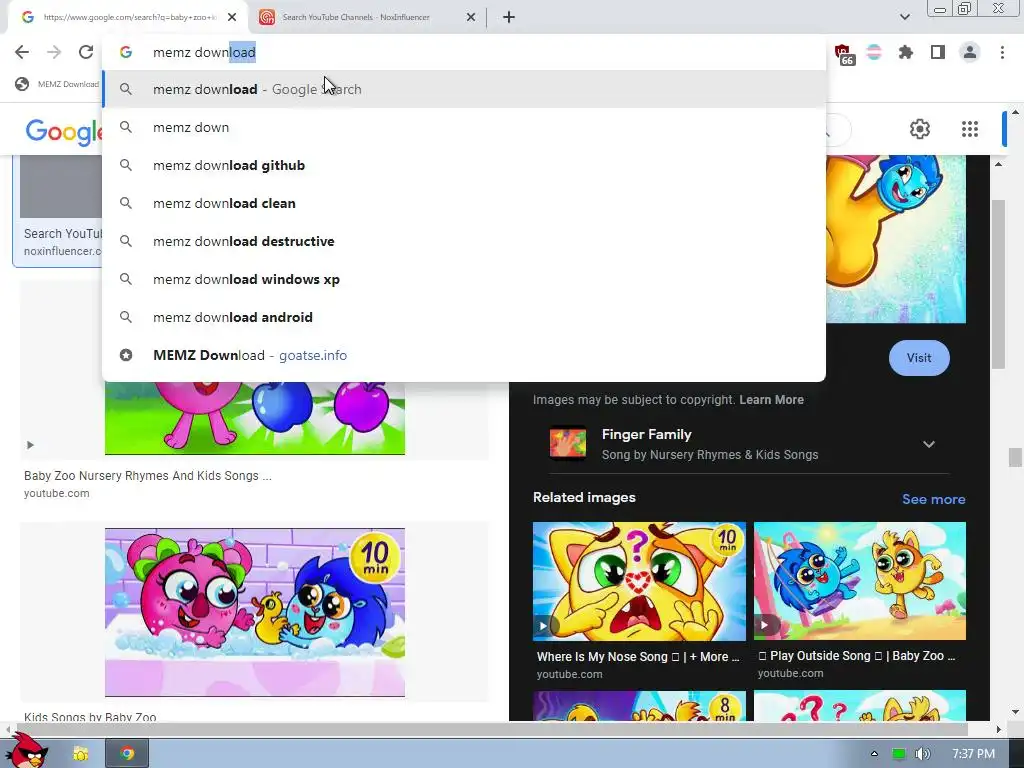This screenshot has height=768, width=1024.
Task: Close the NoxInfluencer tab
Action: (471, 17)
